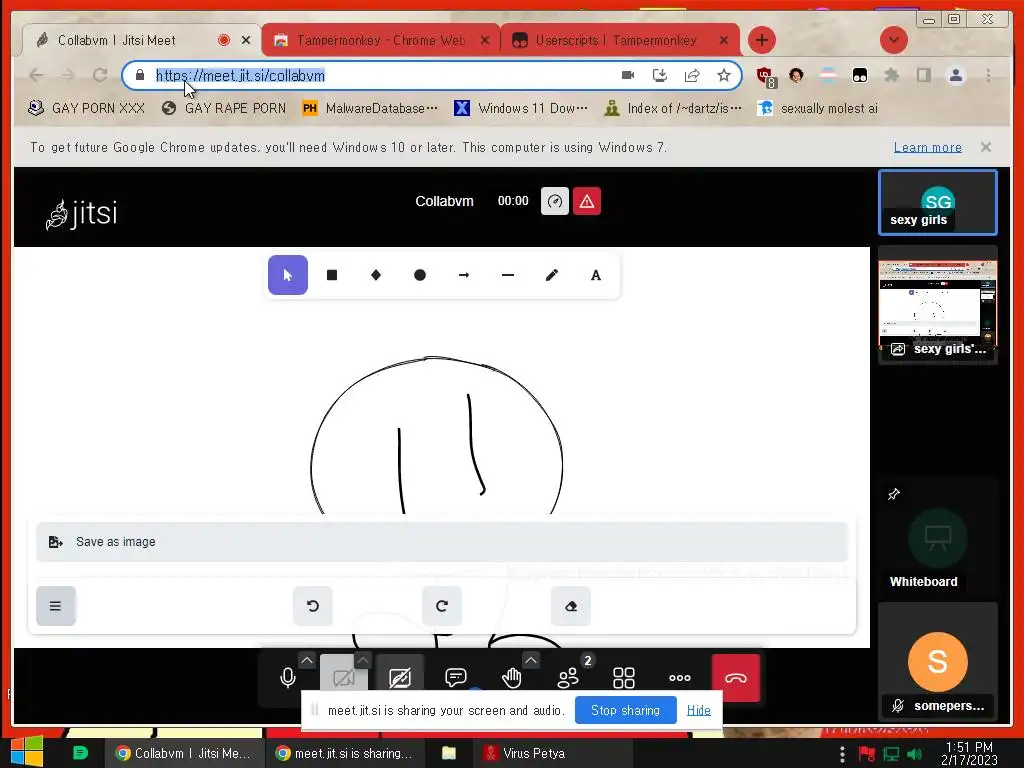Click the Hide link in sharing bar
The image size is (1024, 768).
(x=699, y=710)
